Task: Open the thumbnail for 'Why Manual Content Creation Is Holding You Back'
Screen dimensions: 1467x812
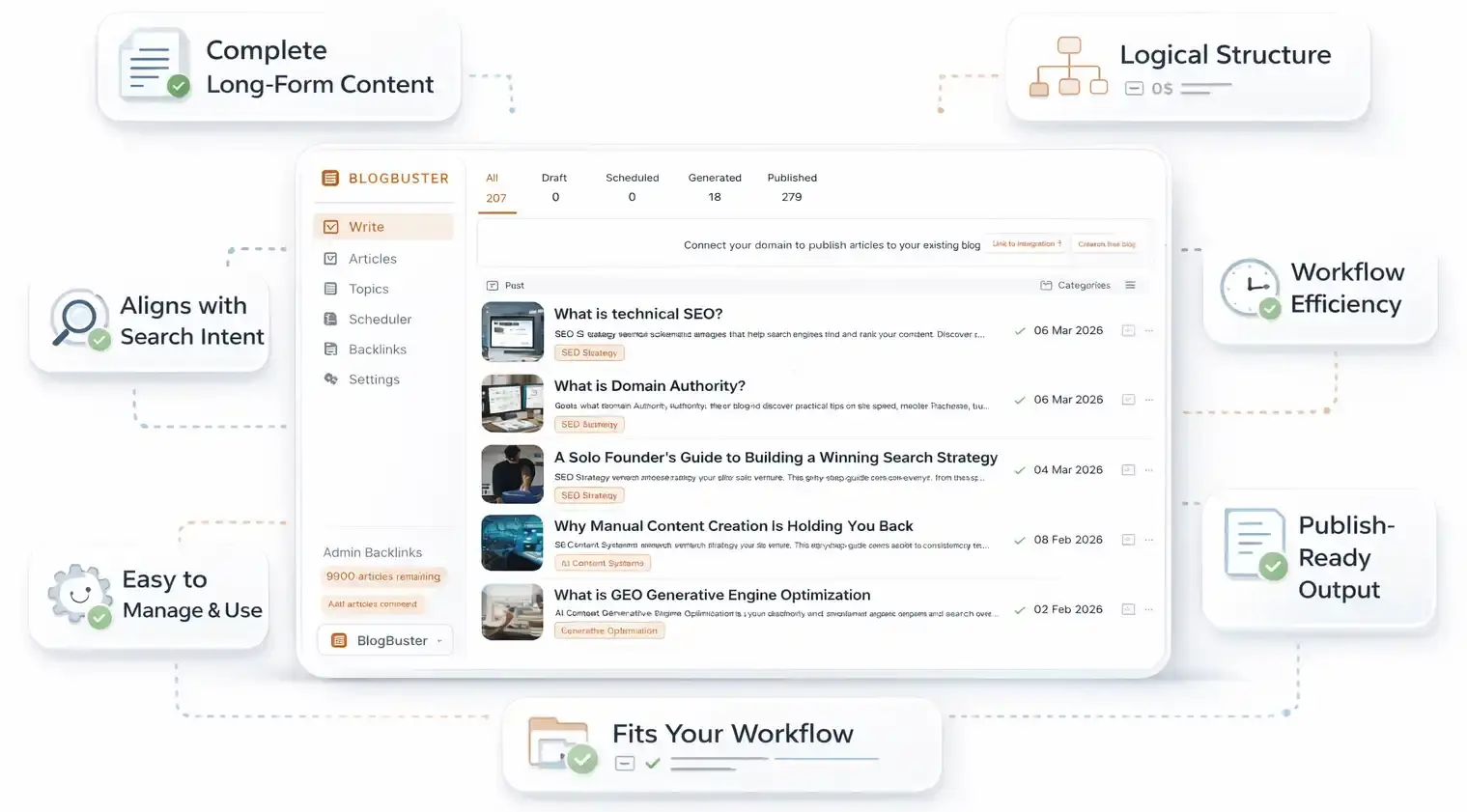Action: (512, 543)
